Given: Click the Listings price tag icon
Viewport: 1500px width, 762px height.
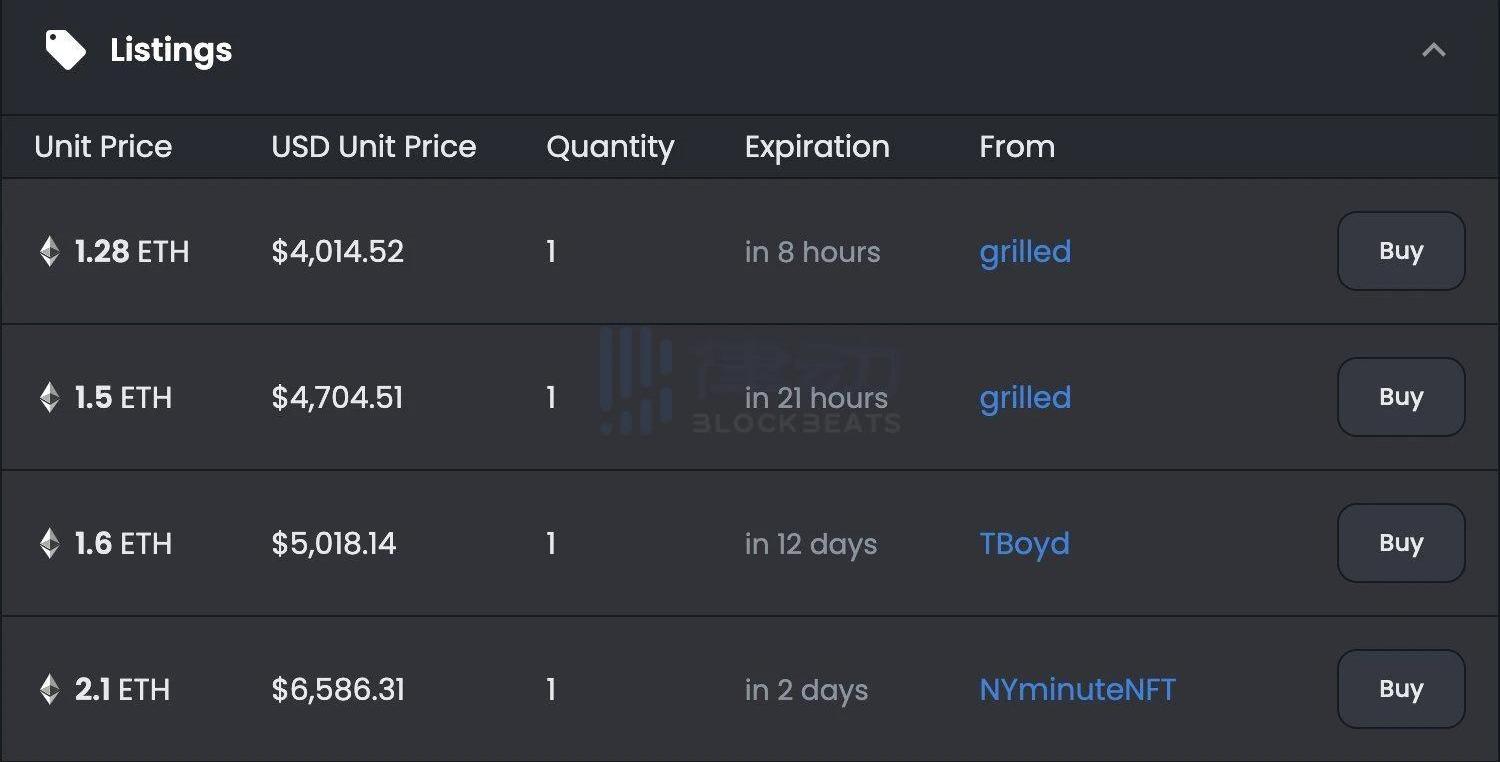Looking at the screenshot, I should 66,50.
